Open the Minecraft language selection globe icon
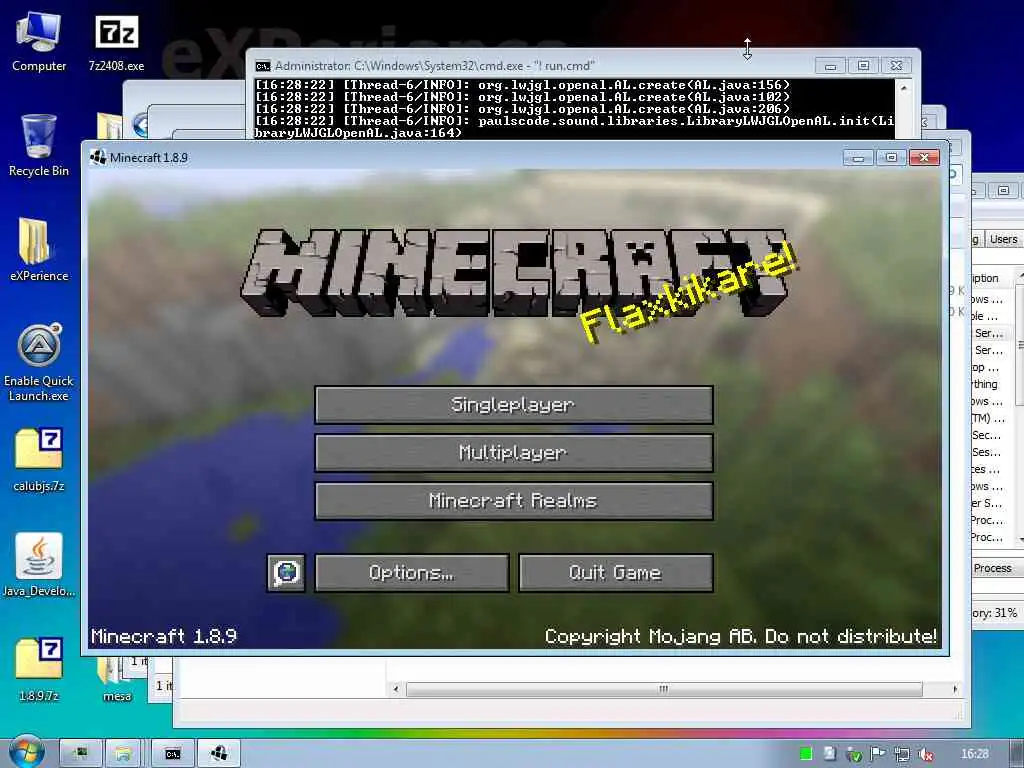 [286, 573]
